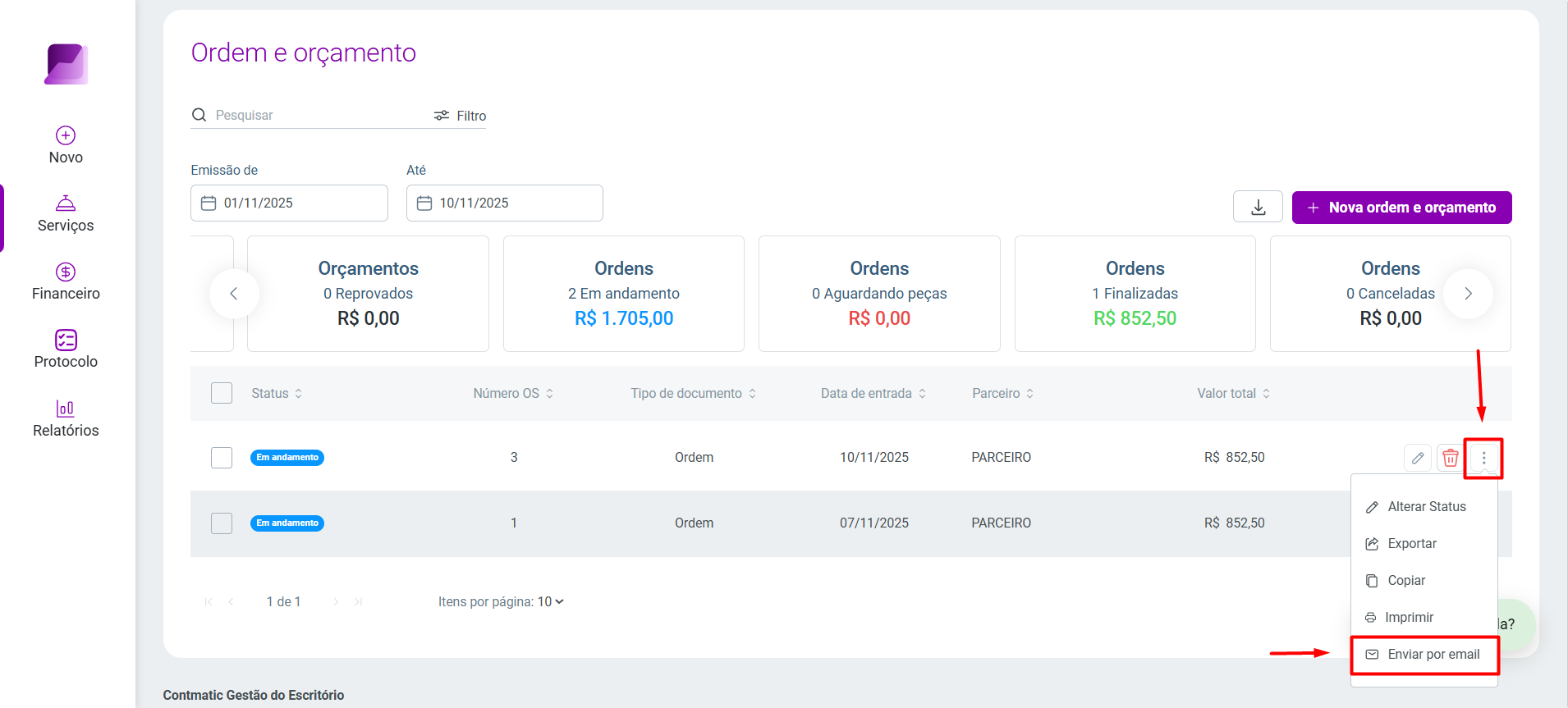Choose Enviar por email in the menu
The width and height of the screenshot is (1568, 708).
click(1424, 654)
